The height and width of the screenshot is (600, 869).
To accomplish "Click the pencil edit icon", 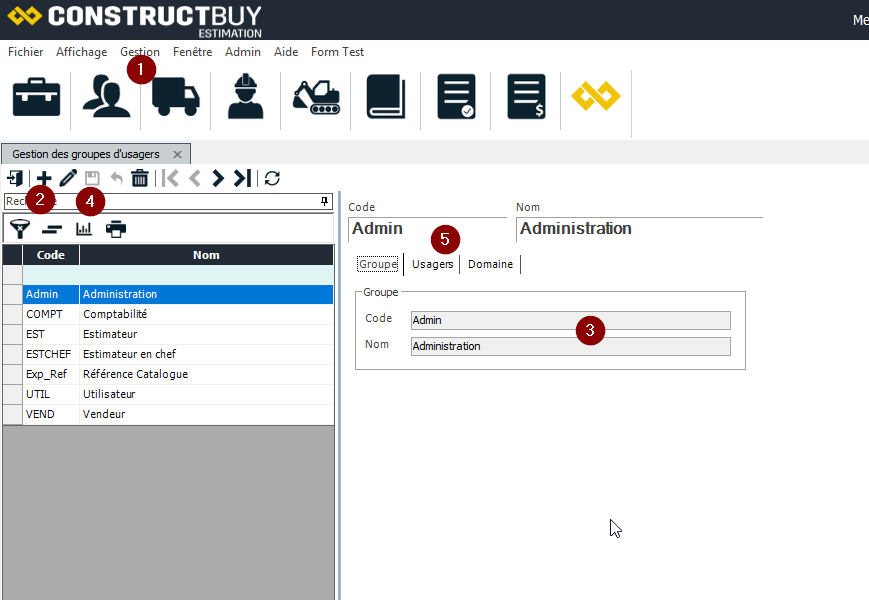I will [x=68, y=178].
